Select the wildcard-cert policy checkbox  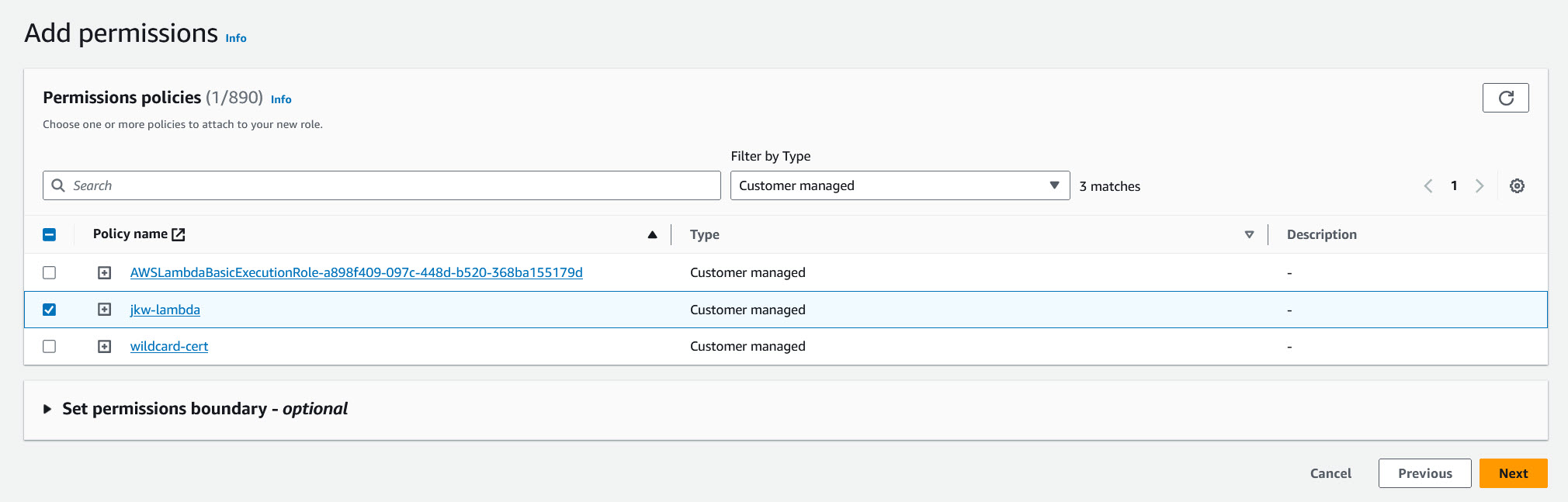coord(50,347)
